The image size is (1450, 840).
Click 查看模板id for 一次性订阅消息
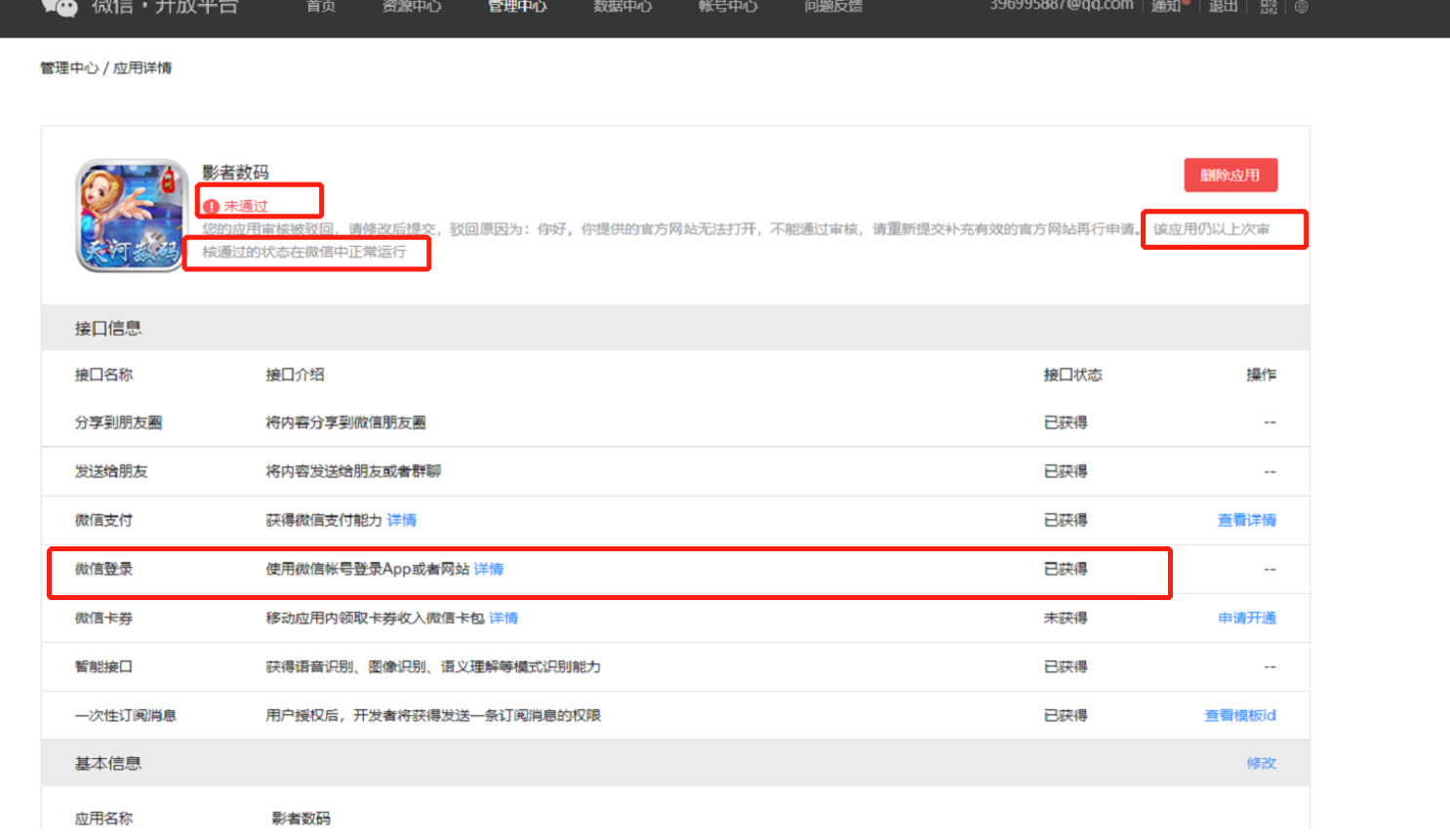click(x=1240, y=715)
